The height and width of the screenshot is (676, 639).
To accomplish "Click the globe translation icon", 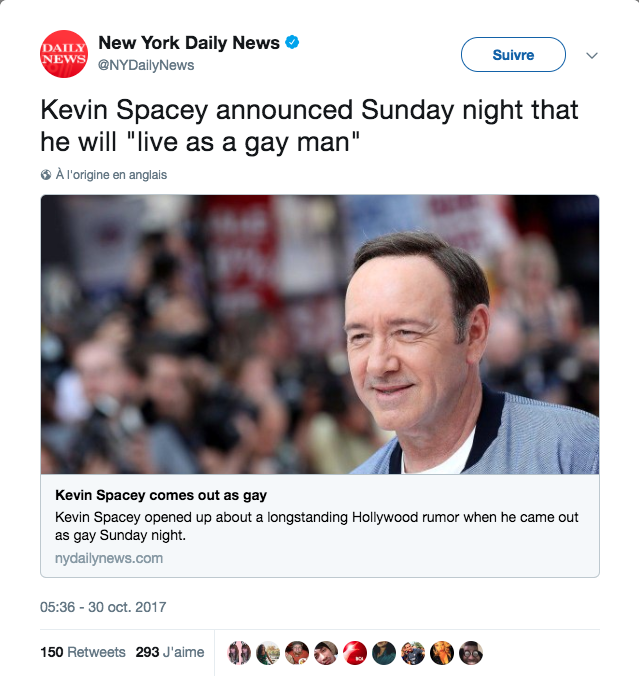I will point(46,175).
